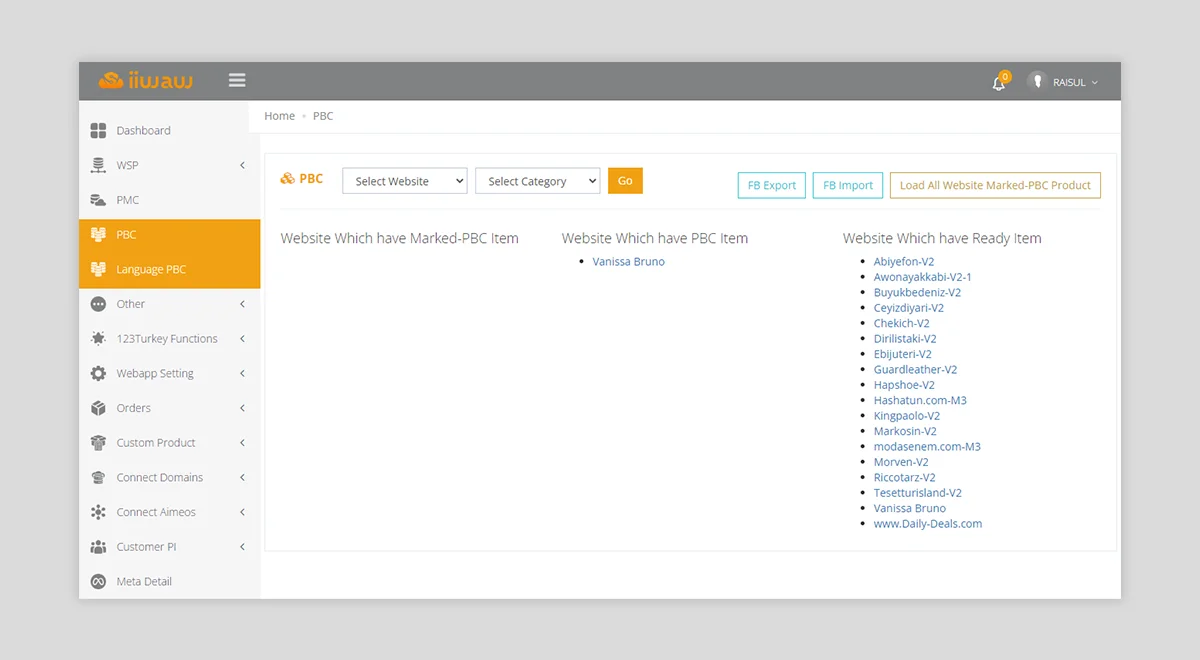Toggle the sidebar with the hamburger icon
The height and width of the screenshot is (660, 1200).
pyautogui.click(x=237, y=80)
